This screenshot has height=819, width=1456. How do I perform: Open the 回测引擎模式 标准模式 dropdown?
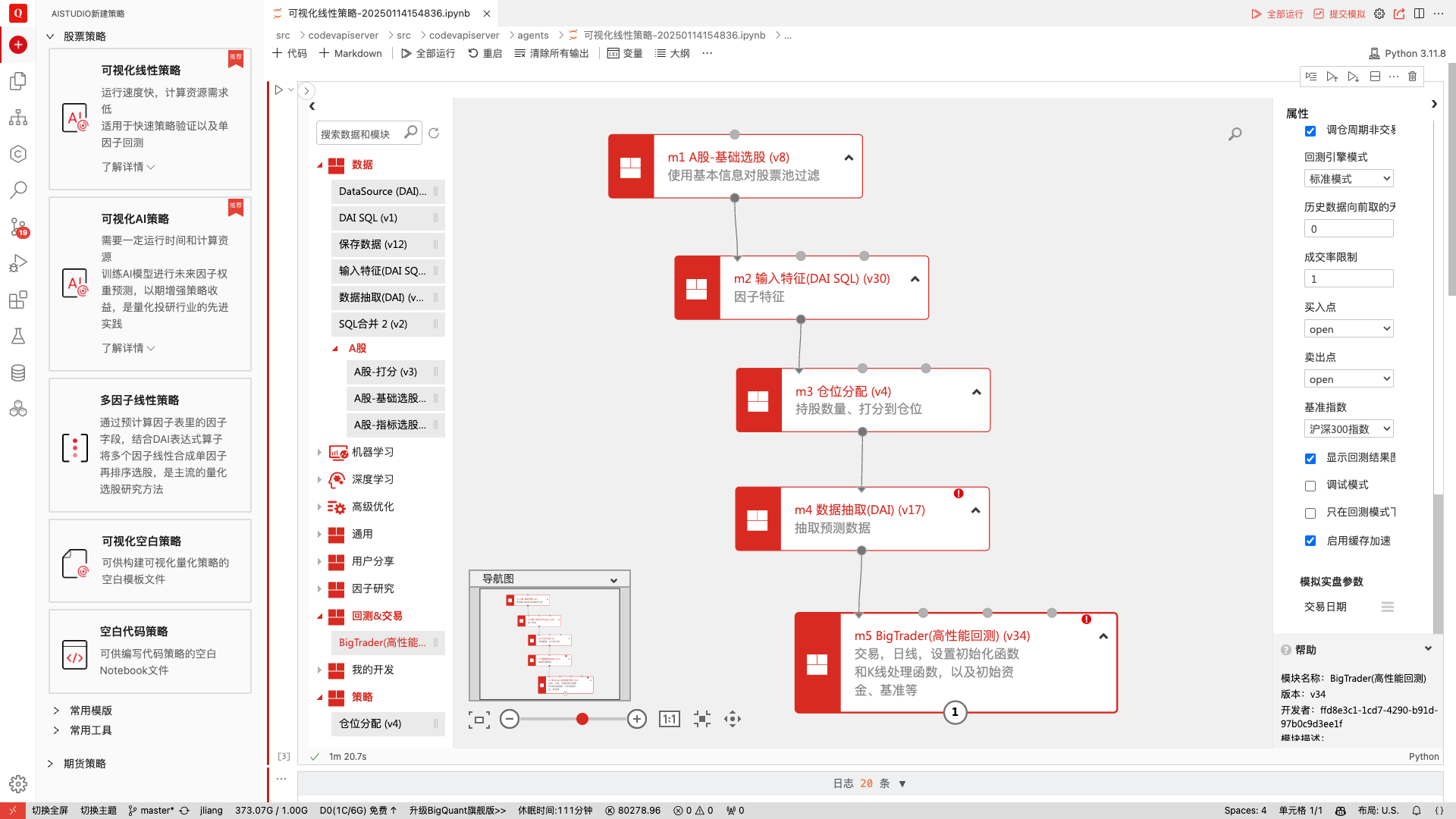[x=1348, y=179]
